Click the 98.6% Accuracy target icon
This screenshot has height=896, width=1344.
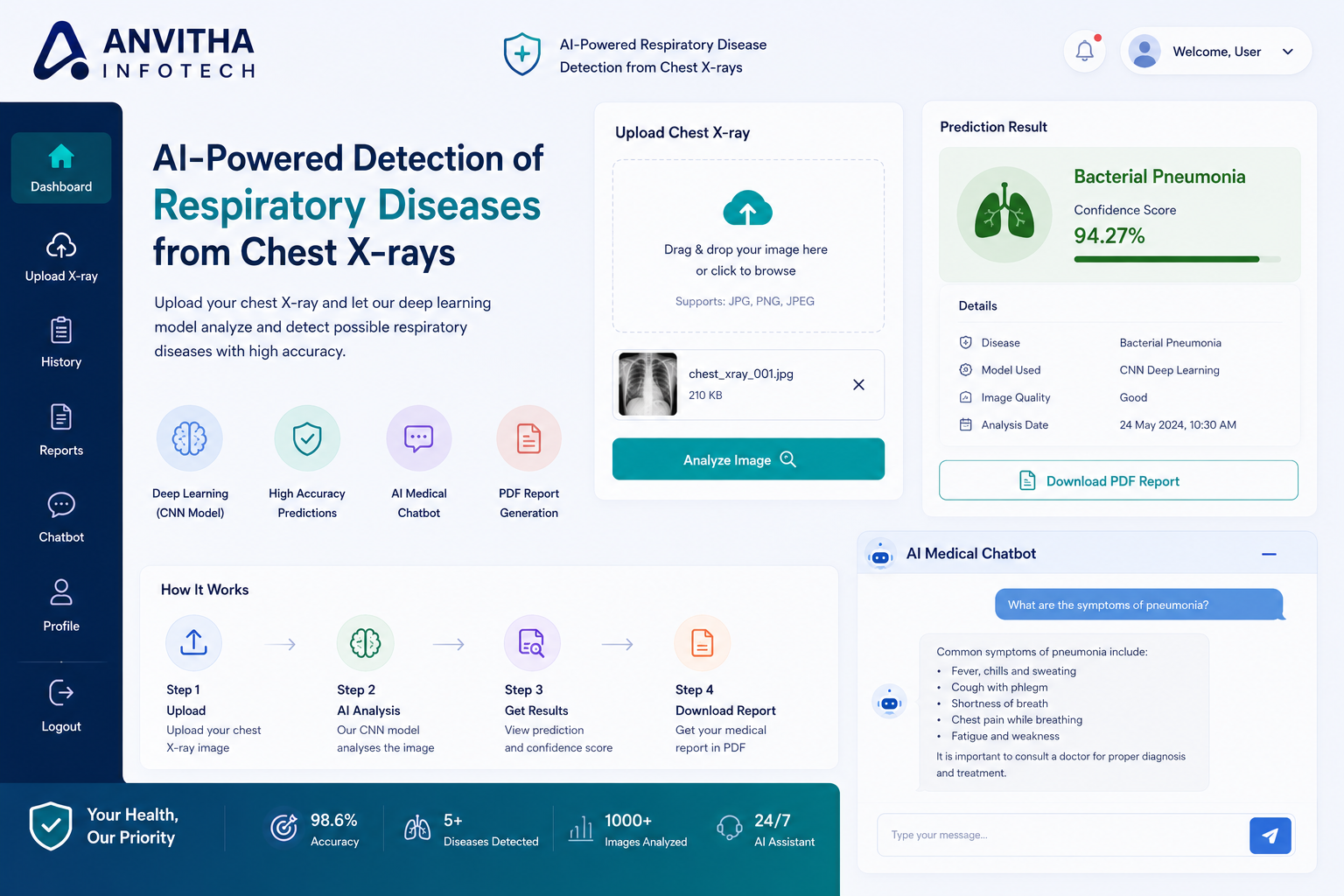[283, 827]
